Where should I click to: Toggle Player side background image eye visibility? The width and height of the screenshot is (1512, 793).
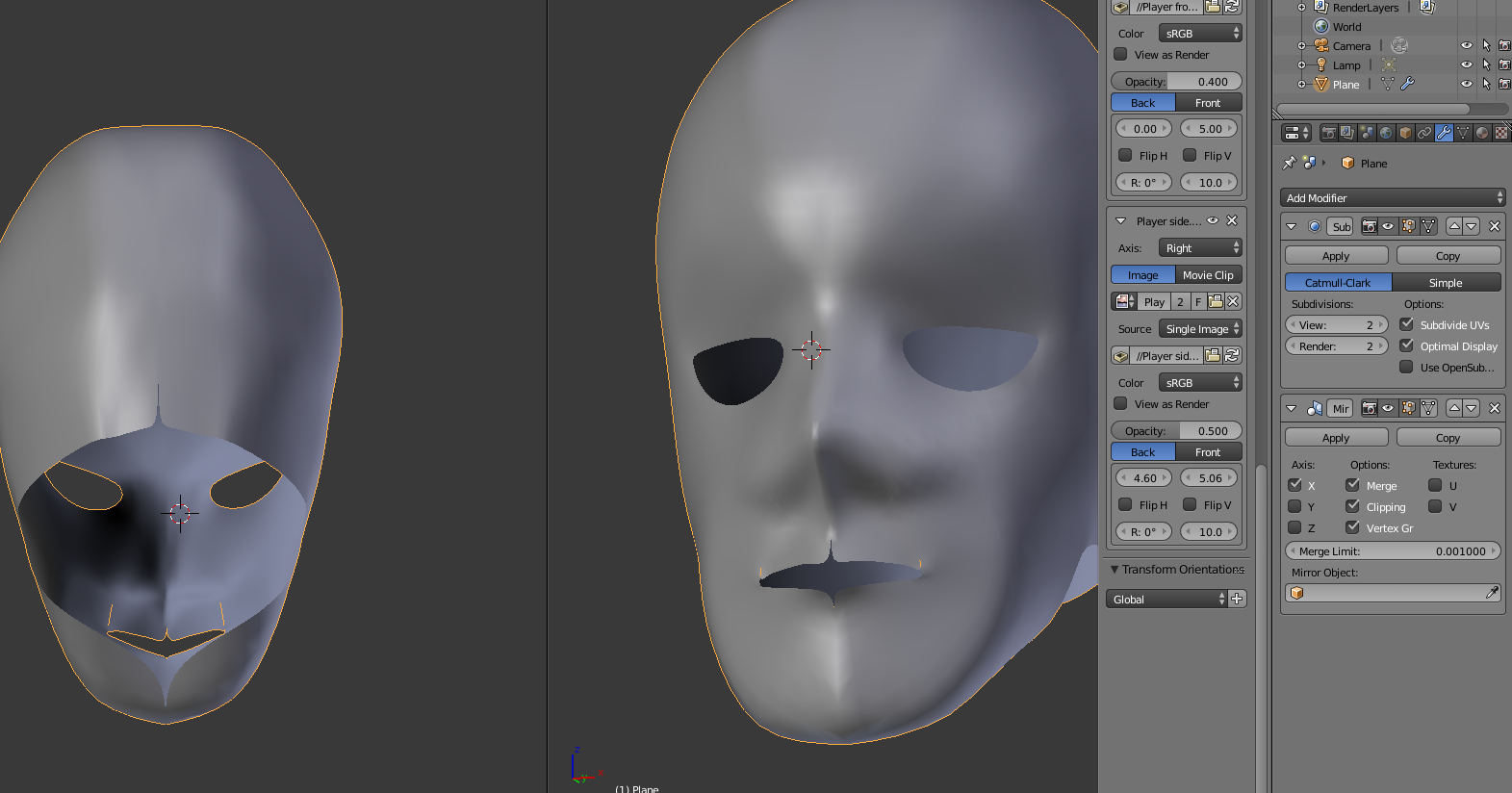(1213, 220)
